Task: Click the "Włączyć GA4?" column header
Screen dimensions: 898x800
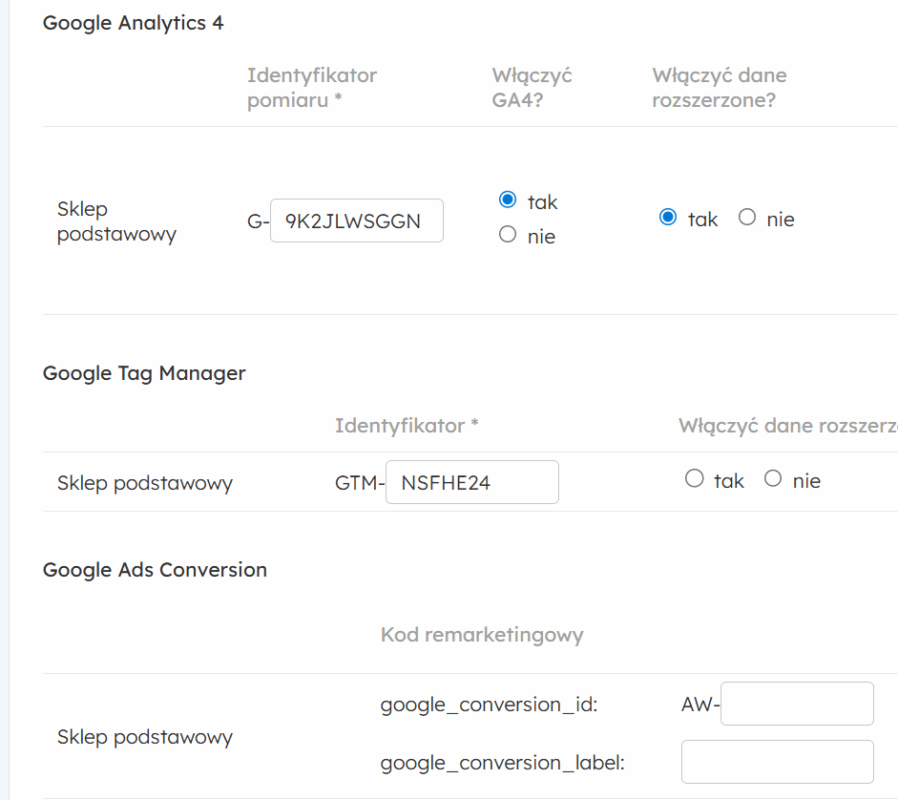Action: click(x=532, y=88)
